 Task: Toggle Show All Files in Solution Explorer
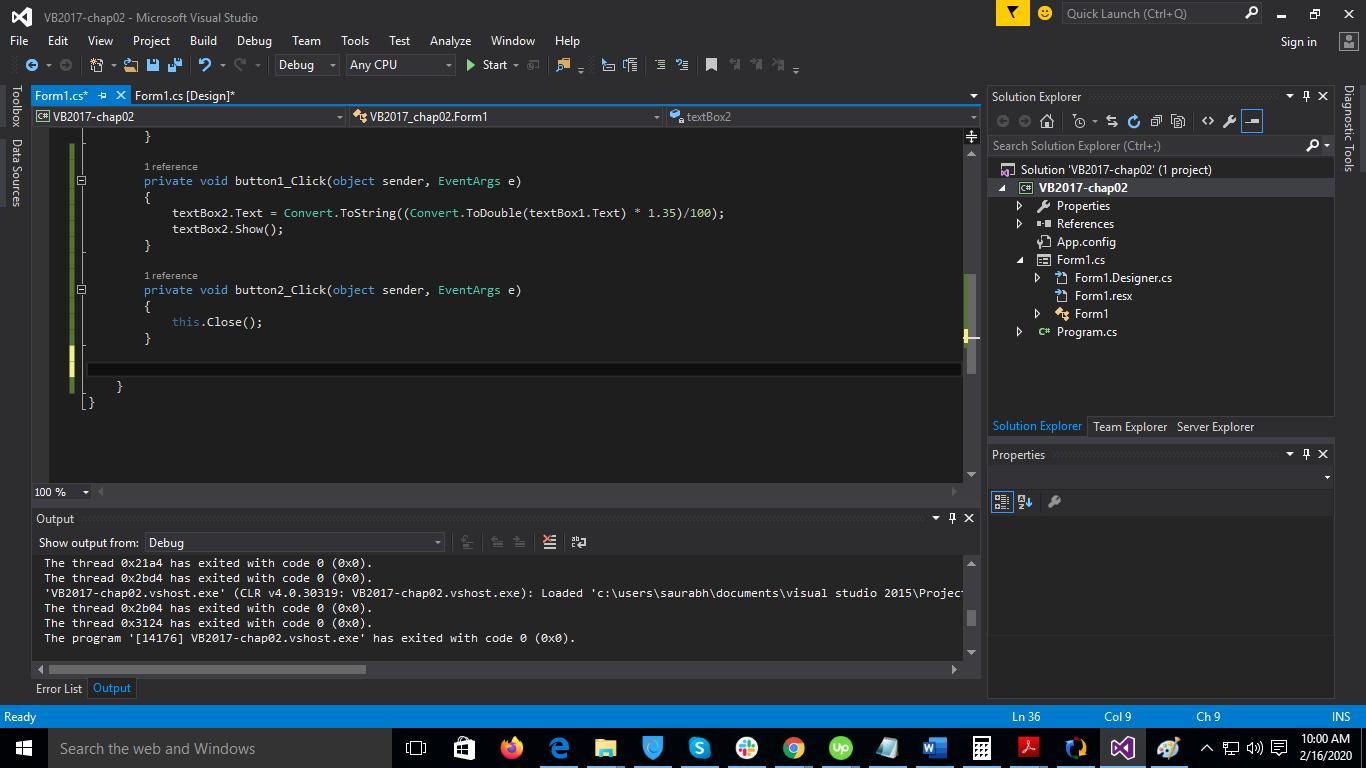pos(1178,121)
